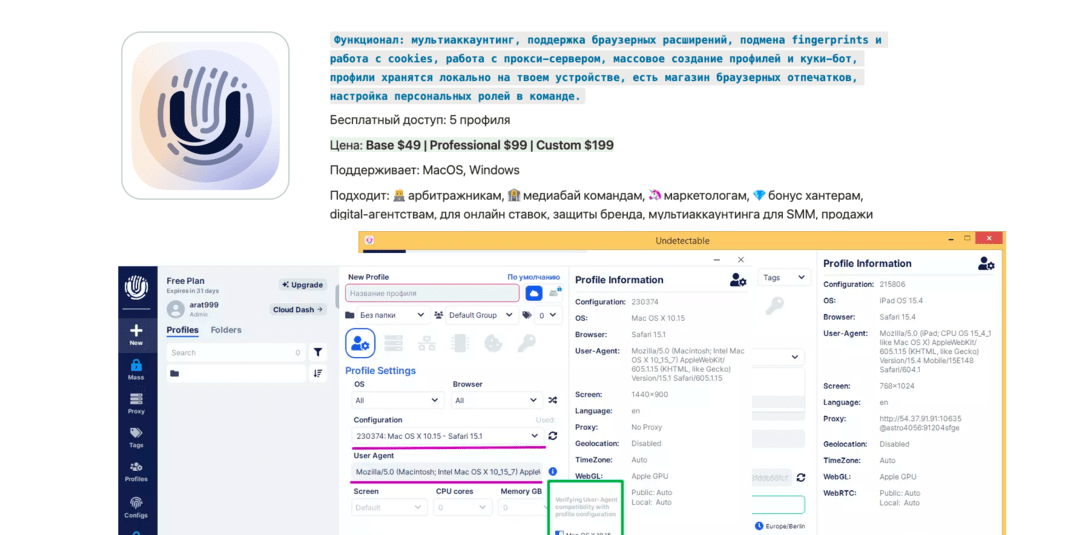The width and height of the screenshot is (1080, 535).
Task: Click the User Agent text field
Action: point(447,472)
